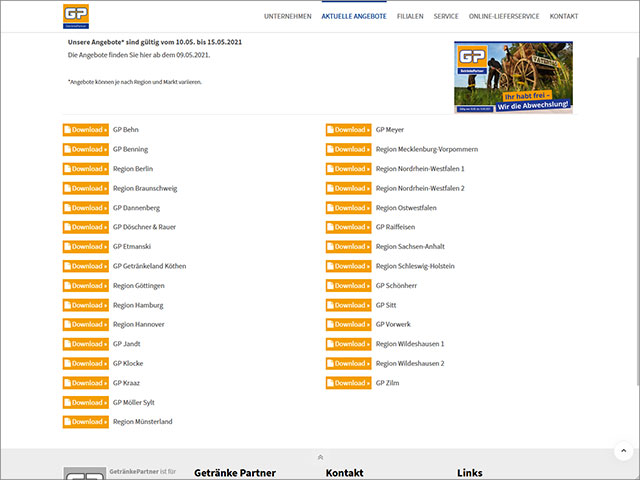
Task: Click the round scroll-to-top arrow button
Action: pyautogui.click(x=623, y=451)
